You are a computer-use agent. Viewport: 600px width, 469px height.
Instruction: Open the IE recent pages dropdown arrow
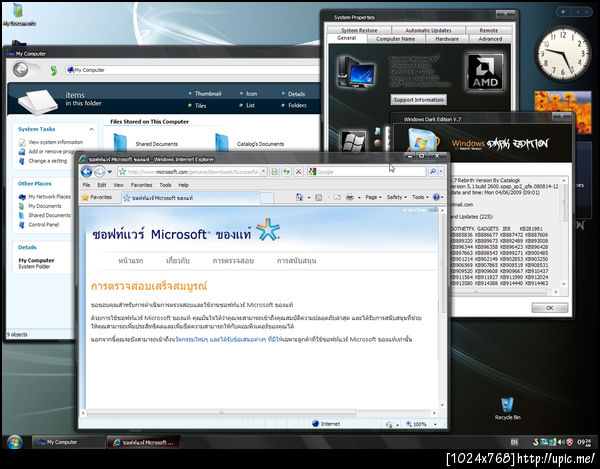point(110,172)
